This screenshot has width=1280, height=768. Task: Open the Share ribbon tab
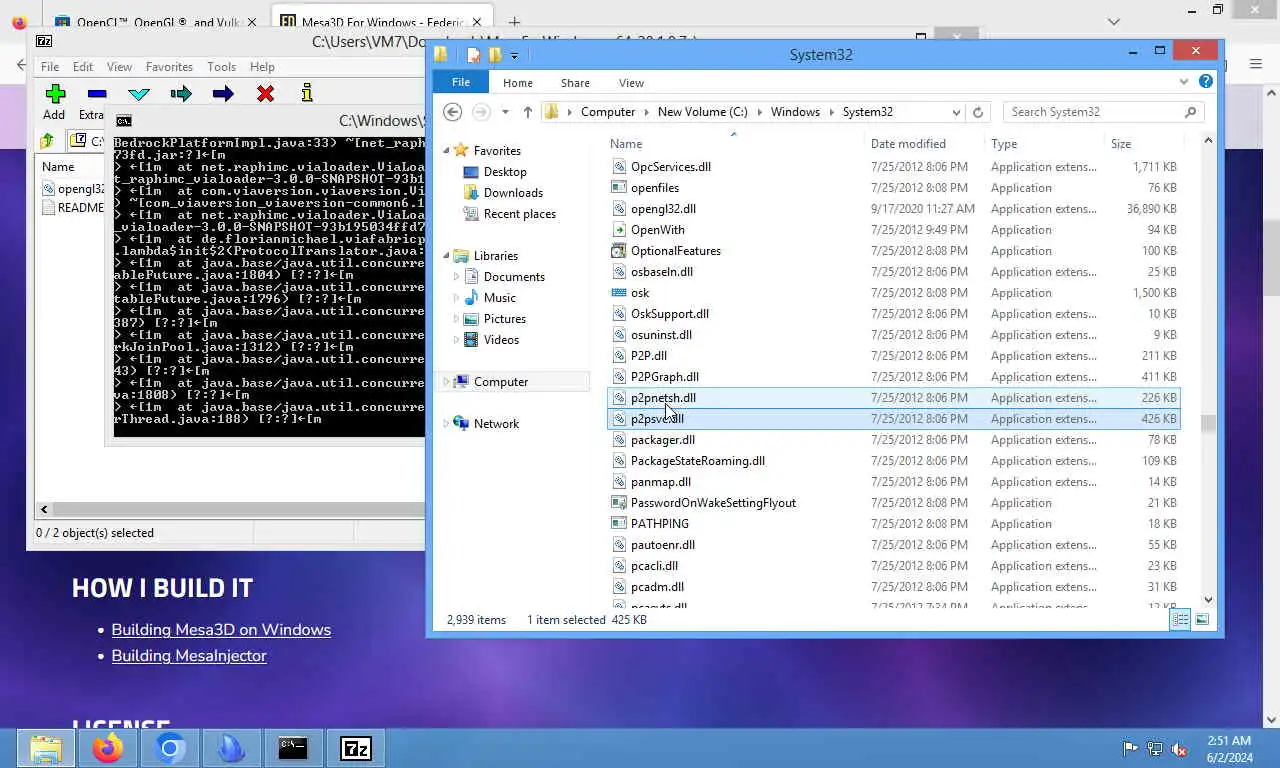pos(575,83)
